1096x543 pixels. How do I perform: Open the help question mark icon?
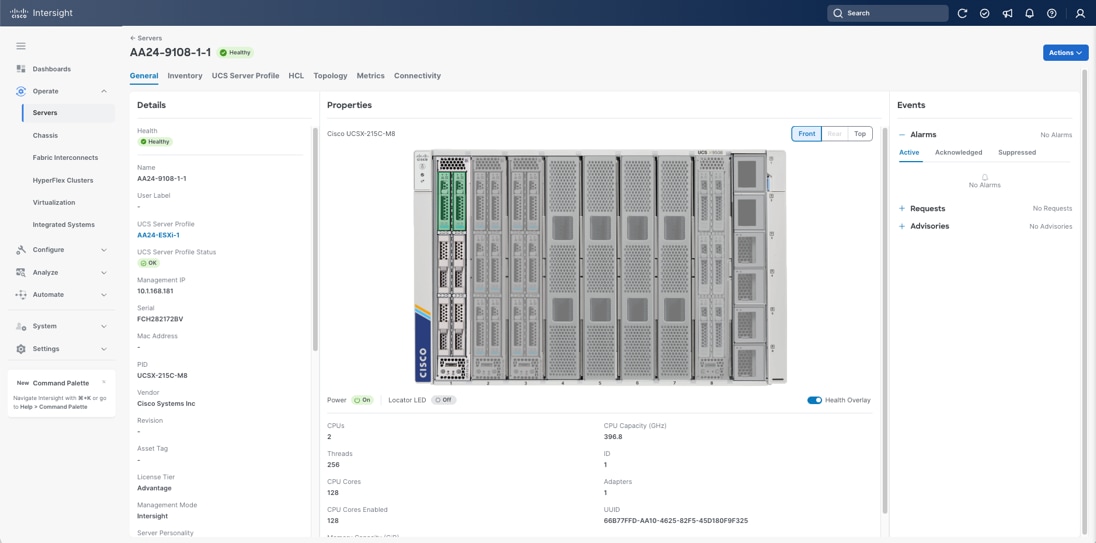click(x=1051, y=13)
